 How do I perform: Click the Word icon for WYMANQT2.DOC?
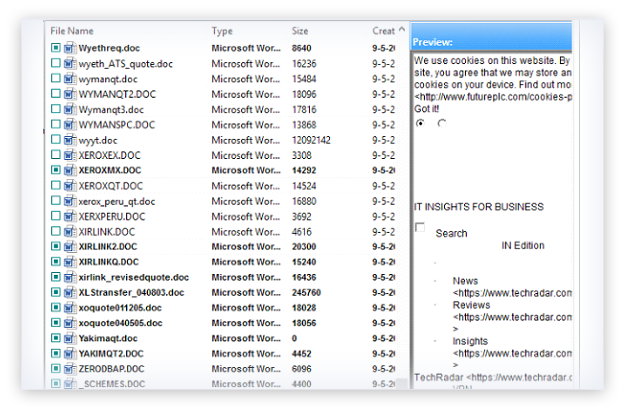coord(69,94)
